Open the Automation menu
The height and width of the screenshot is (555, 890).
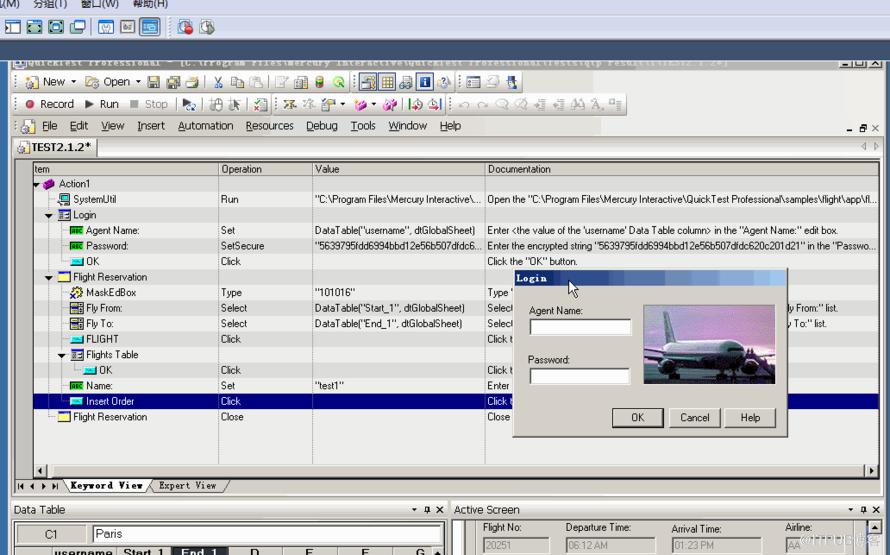(205, 126)
